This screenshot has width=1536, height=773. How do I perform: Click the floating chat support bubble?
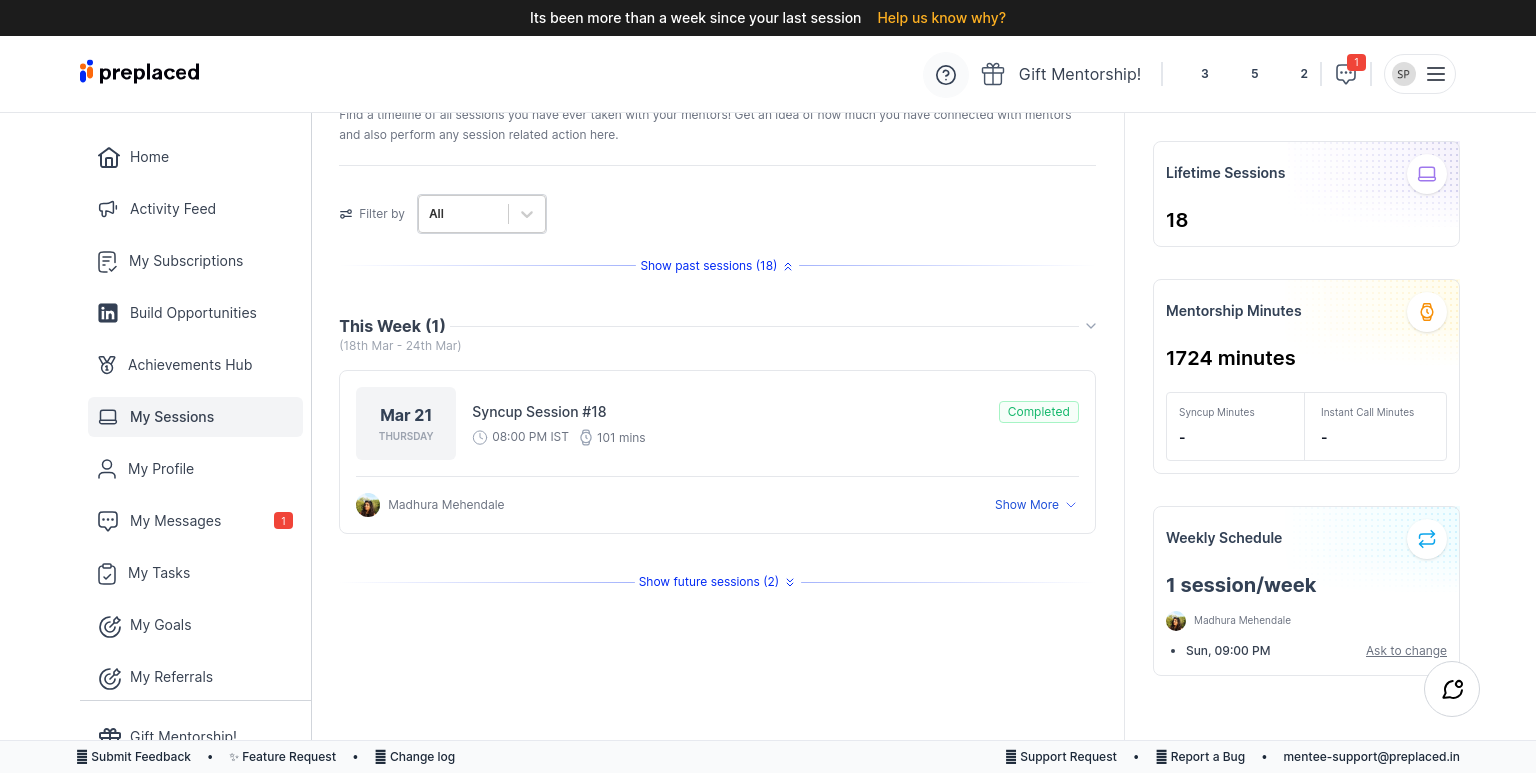1452,689
